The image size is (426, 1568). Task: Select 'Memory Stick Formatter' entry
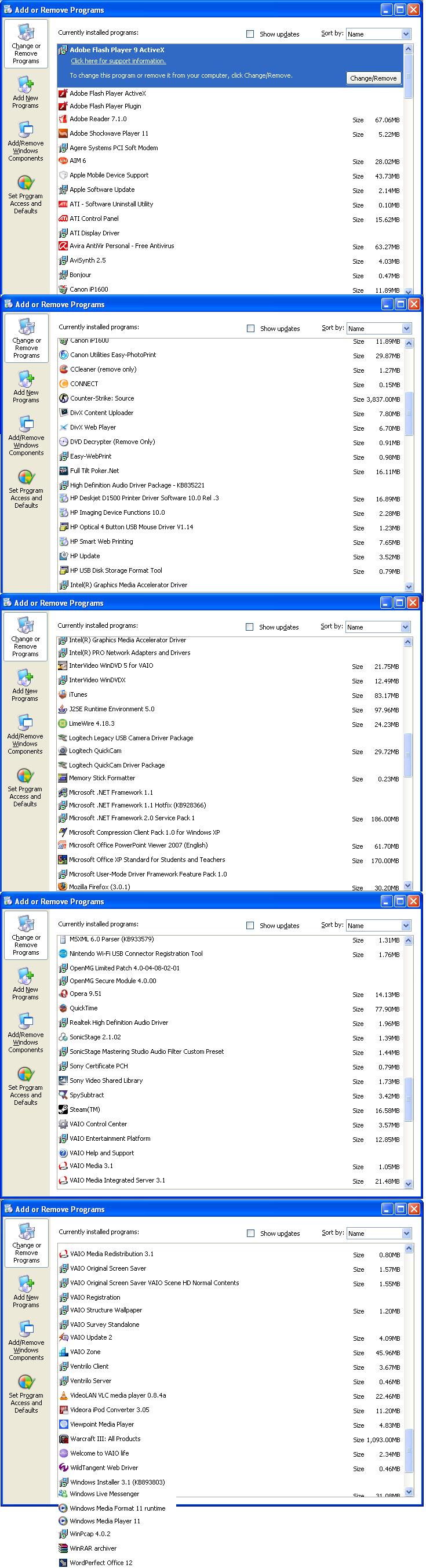[x=230, y=778]
